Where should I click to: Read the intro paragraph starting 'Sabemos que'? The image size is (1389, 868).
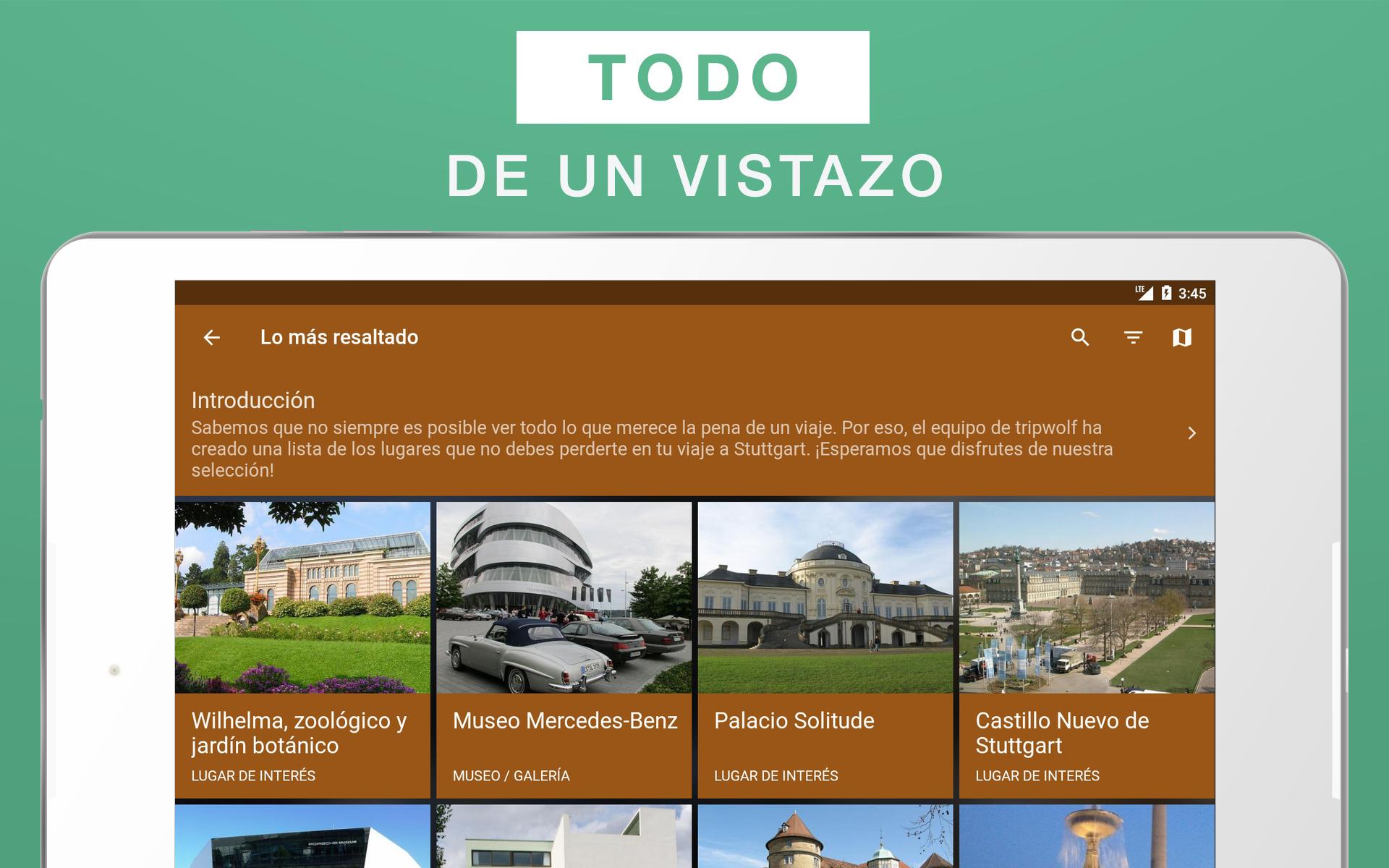652,448
